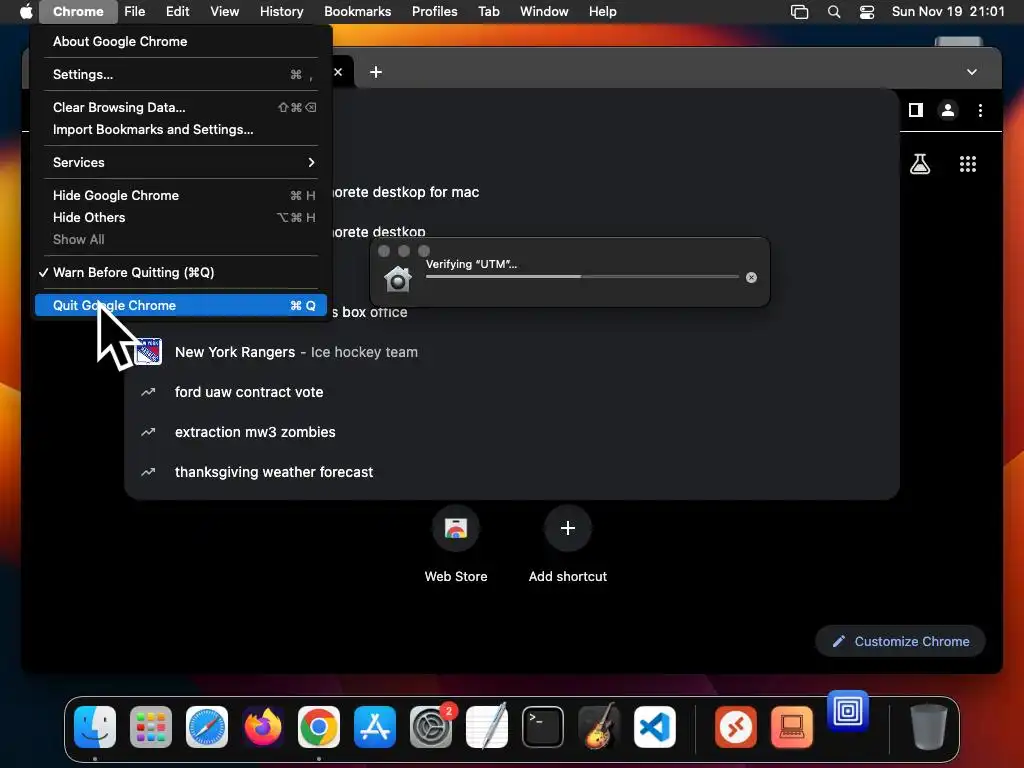Select extraction mw3 zombies suggestion
Viewport: 1024px width, 768px height.
point(513,432)
